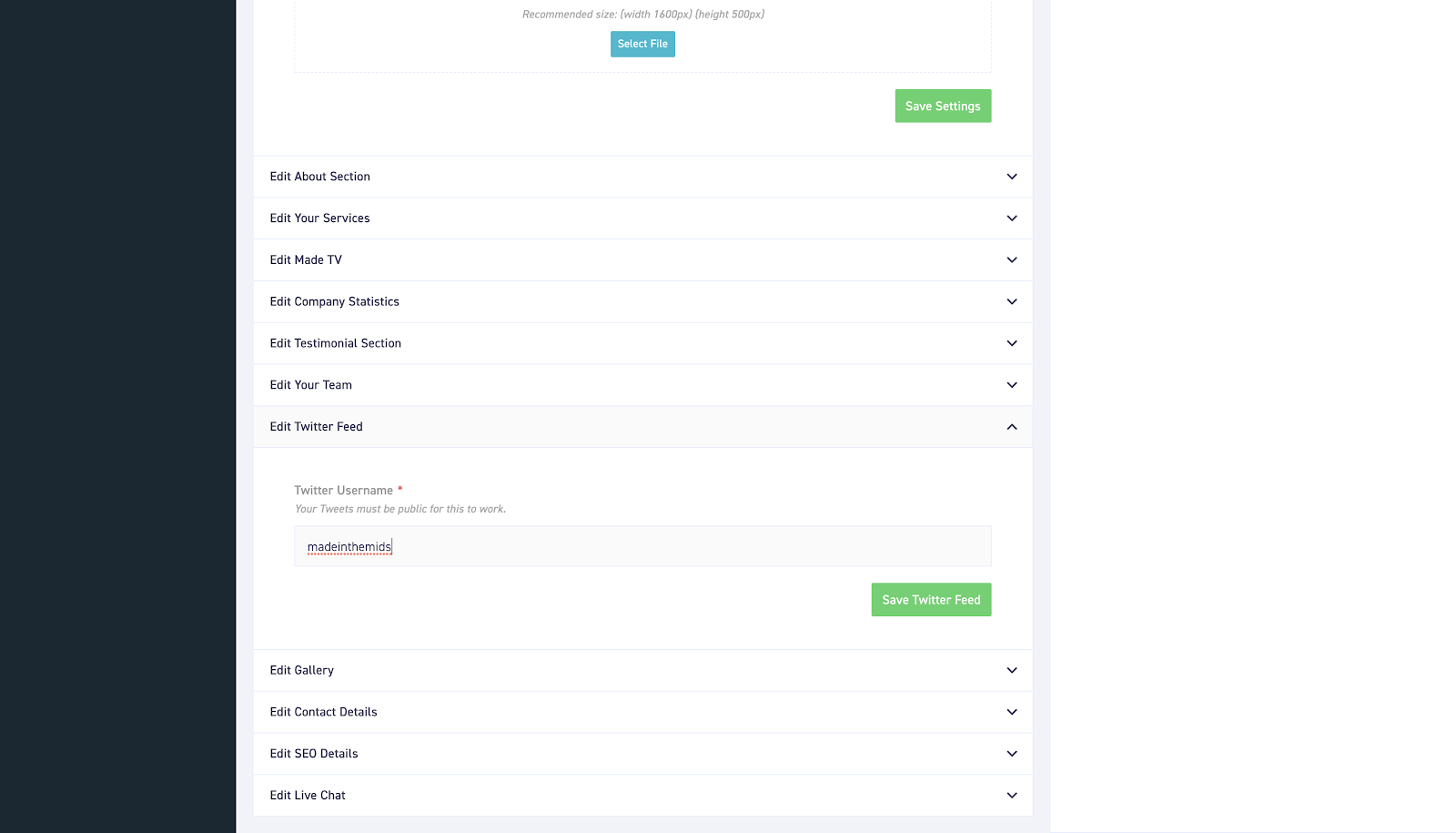This screenshot has height=833, width=1456.
Task: Click the Recommended size hint text
Action: (x=643, y=15)
